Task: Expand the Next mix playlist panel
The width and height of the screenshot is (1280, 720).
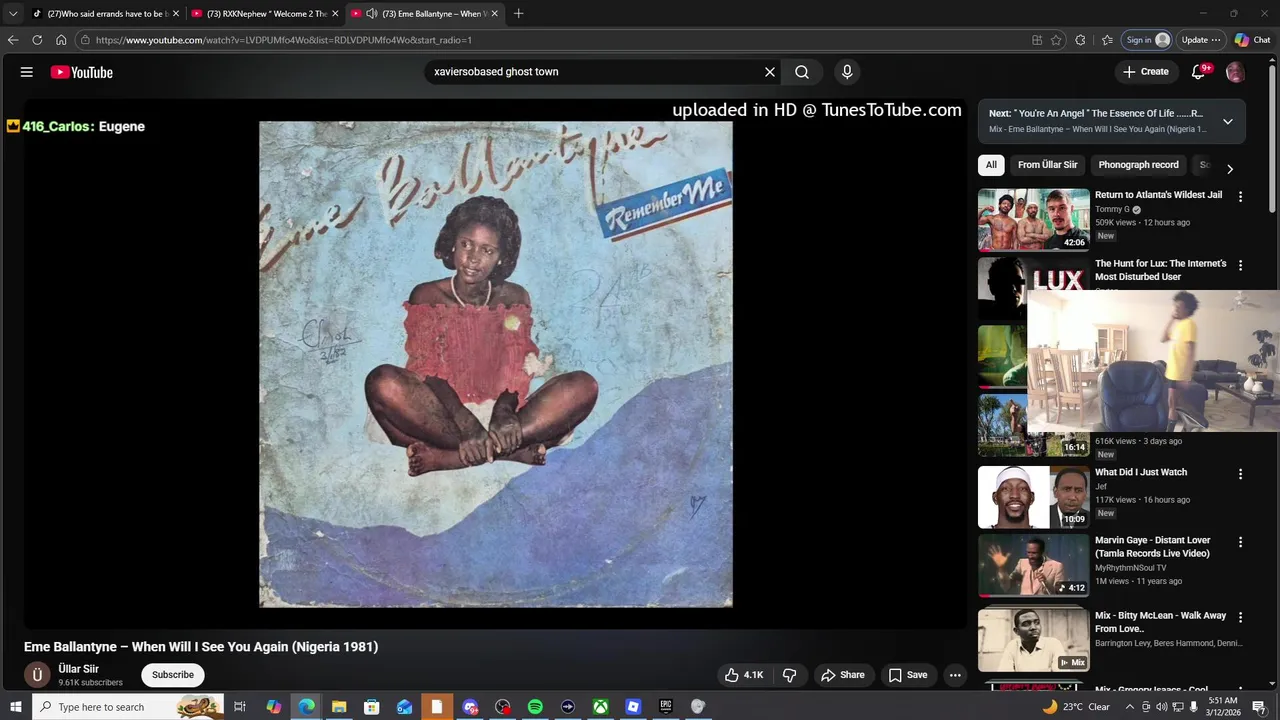Action: point(1228,122)
